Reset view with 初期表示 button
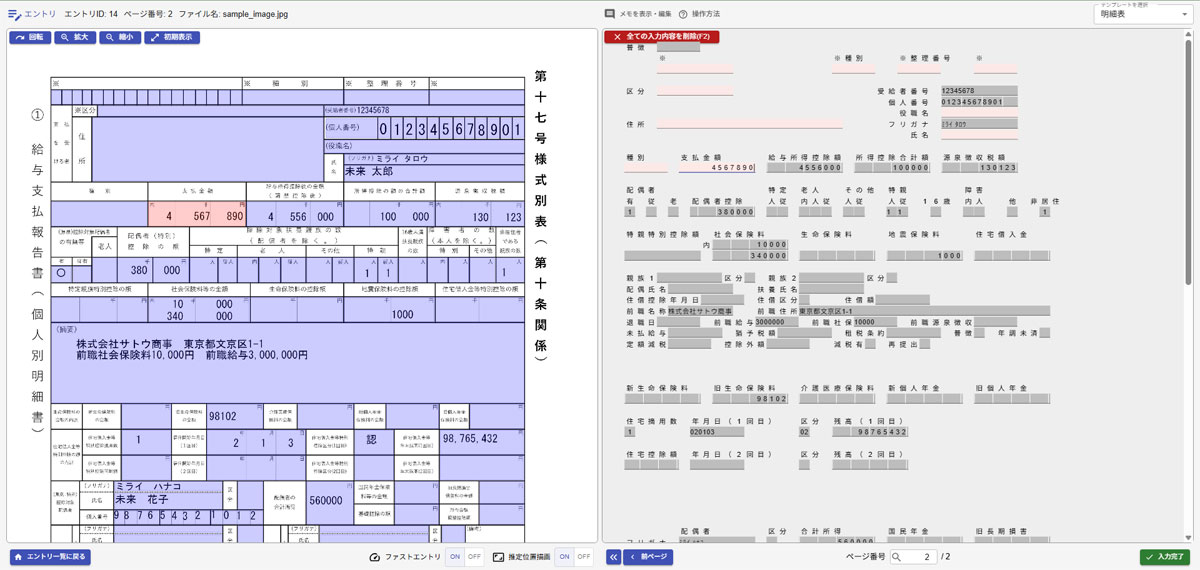 point(174,37)
